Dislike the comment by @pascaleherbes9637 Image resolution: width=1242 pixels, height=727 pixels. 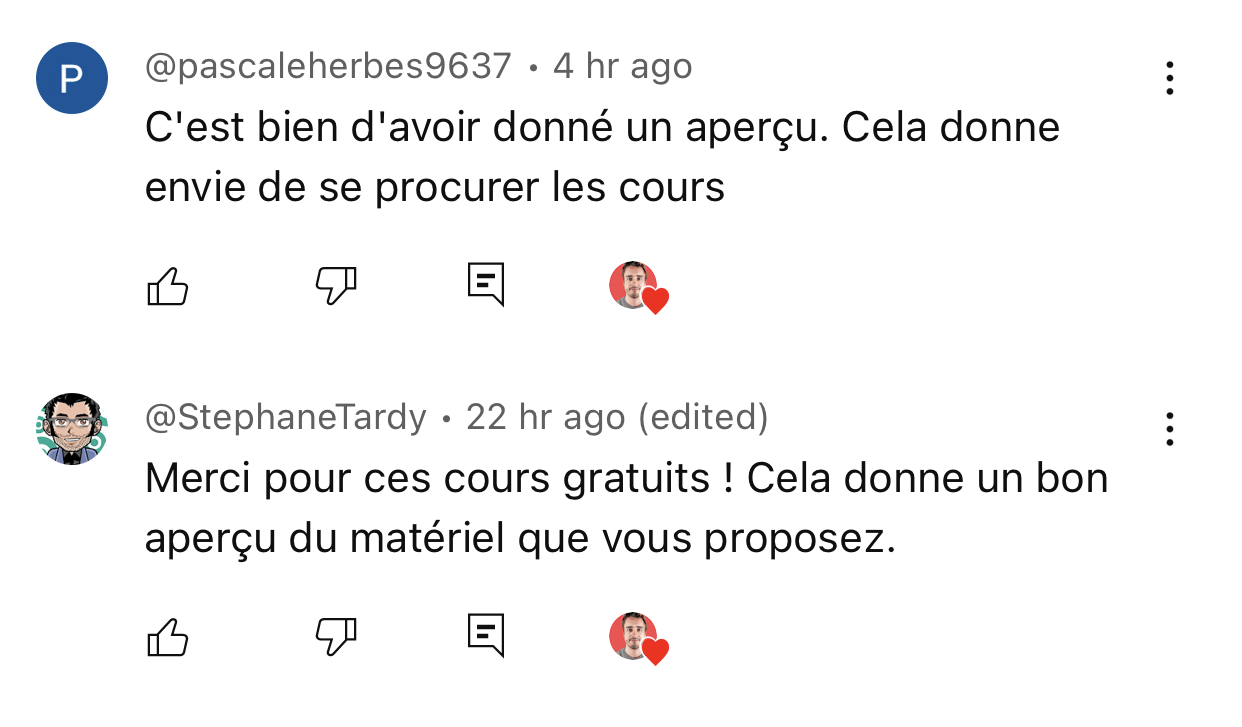[x=336, y=287]
